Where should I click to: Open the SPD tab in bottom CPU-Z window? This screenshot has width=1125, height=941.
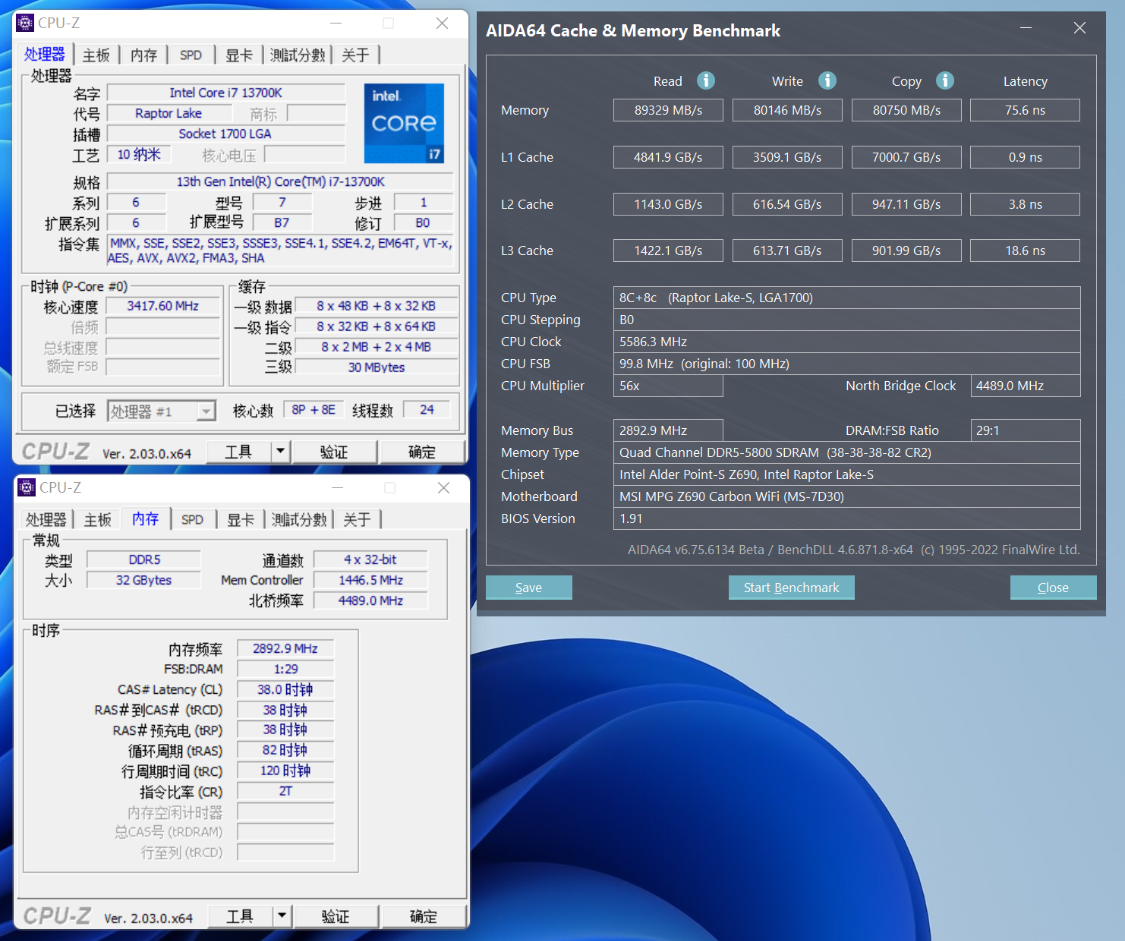(192, 519)
